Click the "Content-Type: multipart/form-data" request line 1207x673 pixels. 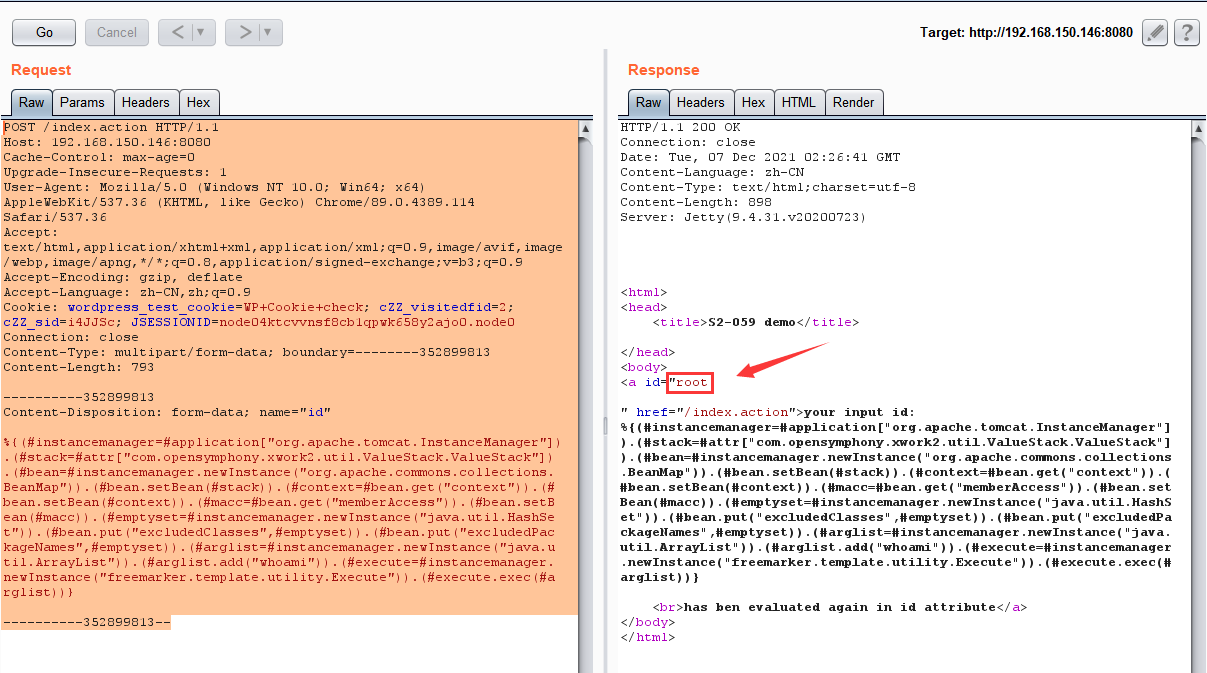pos(246,352)
